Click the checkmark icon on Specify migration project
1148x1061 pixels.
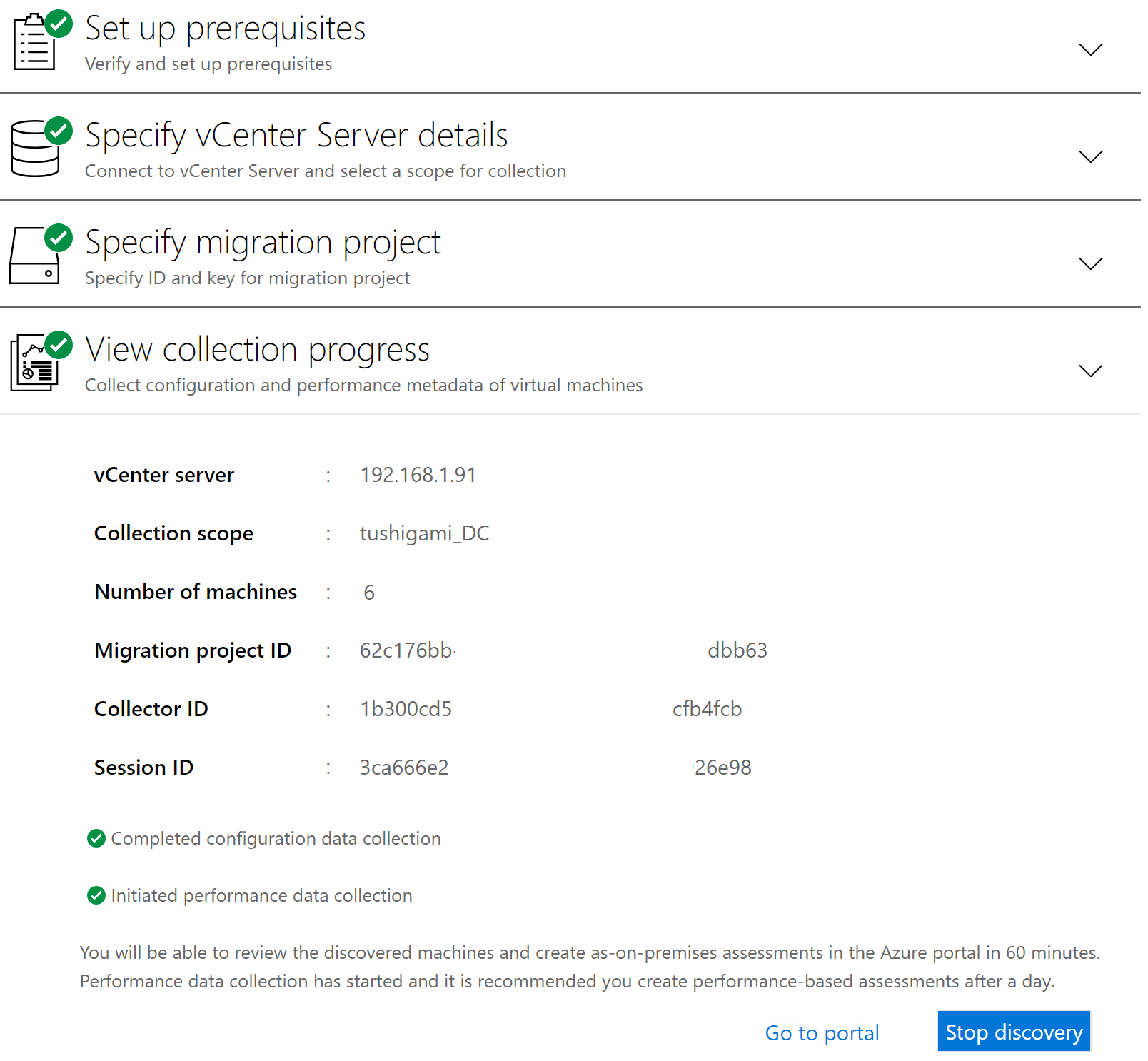(60, 238)
